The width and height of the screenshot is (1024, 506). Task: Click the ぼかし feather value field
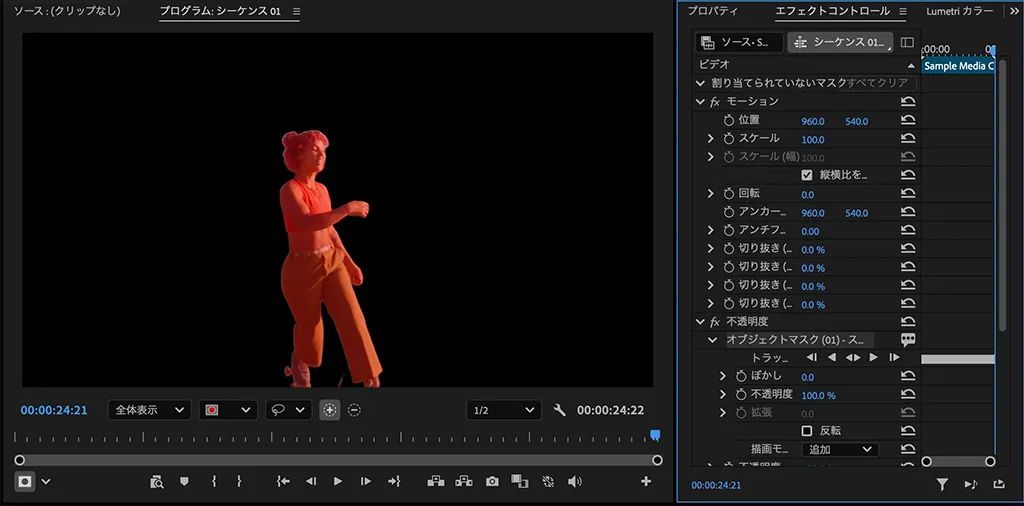pyautogui.click(x=807, y=377)
